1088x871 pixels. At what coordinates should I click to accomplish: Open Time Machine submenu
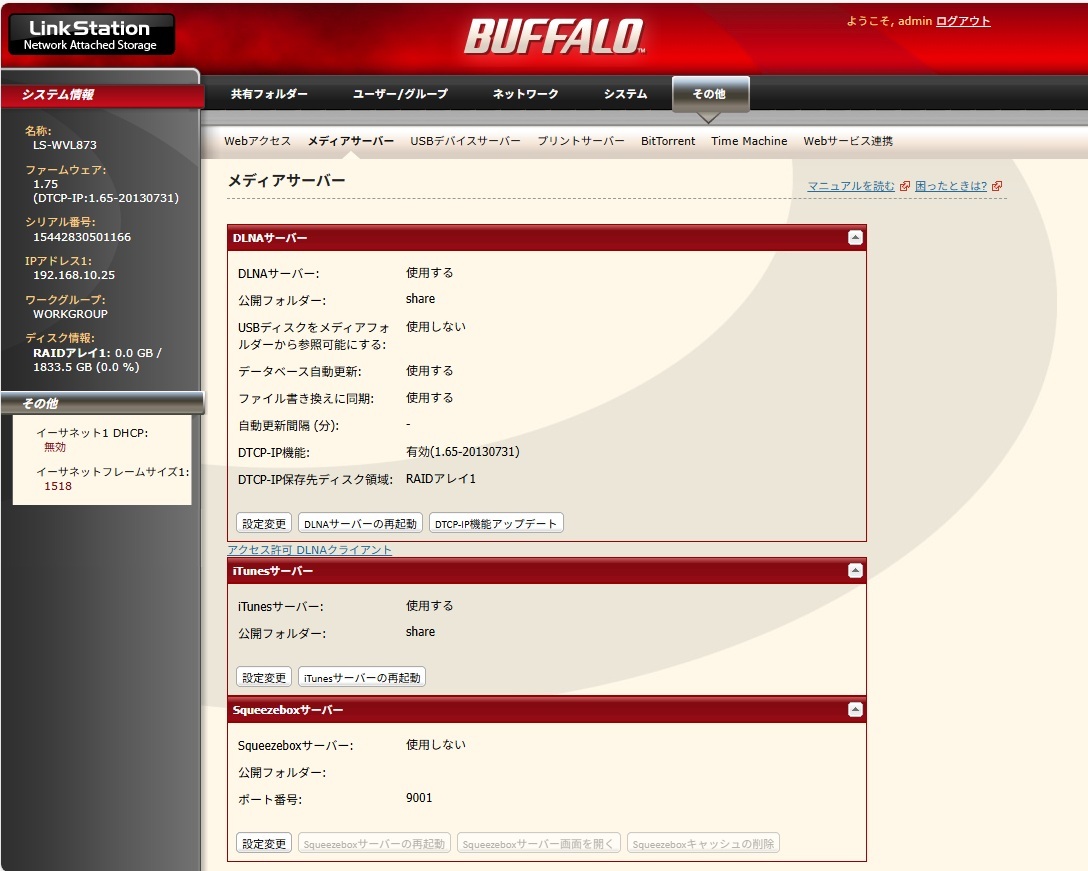coord(749,141)
